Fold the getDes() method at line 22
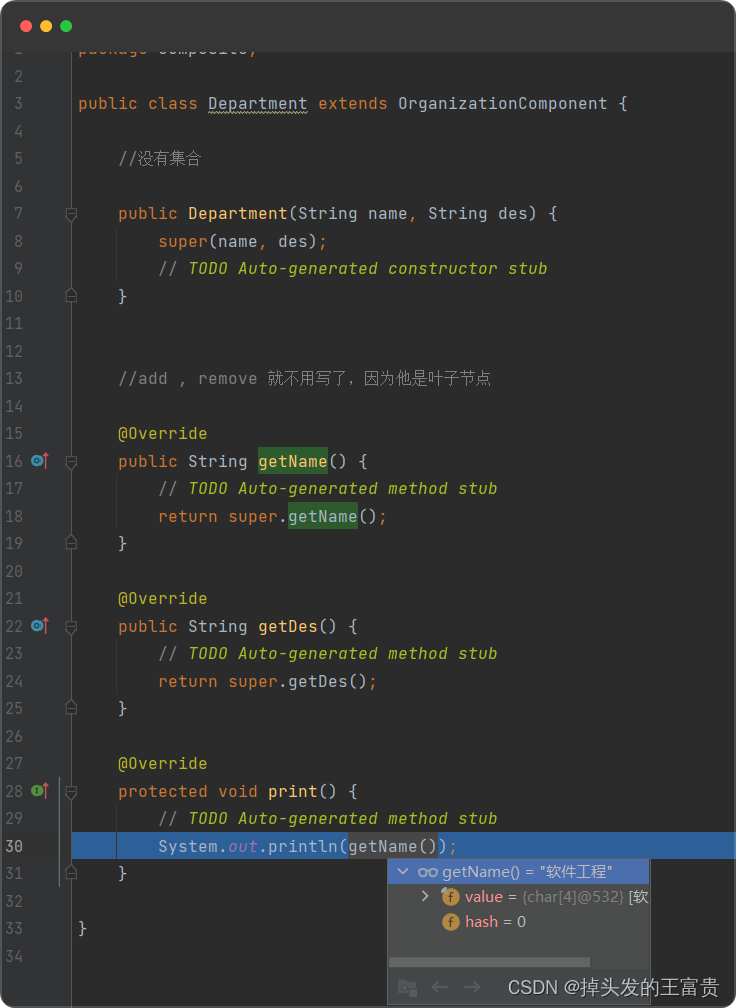Screen dimensions: 736x1008 71,627
